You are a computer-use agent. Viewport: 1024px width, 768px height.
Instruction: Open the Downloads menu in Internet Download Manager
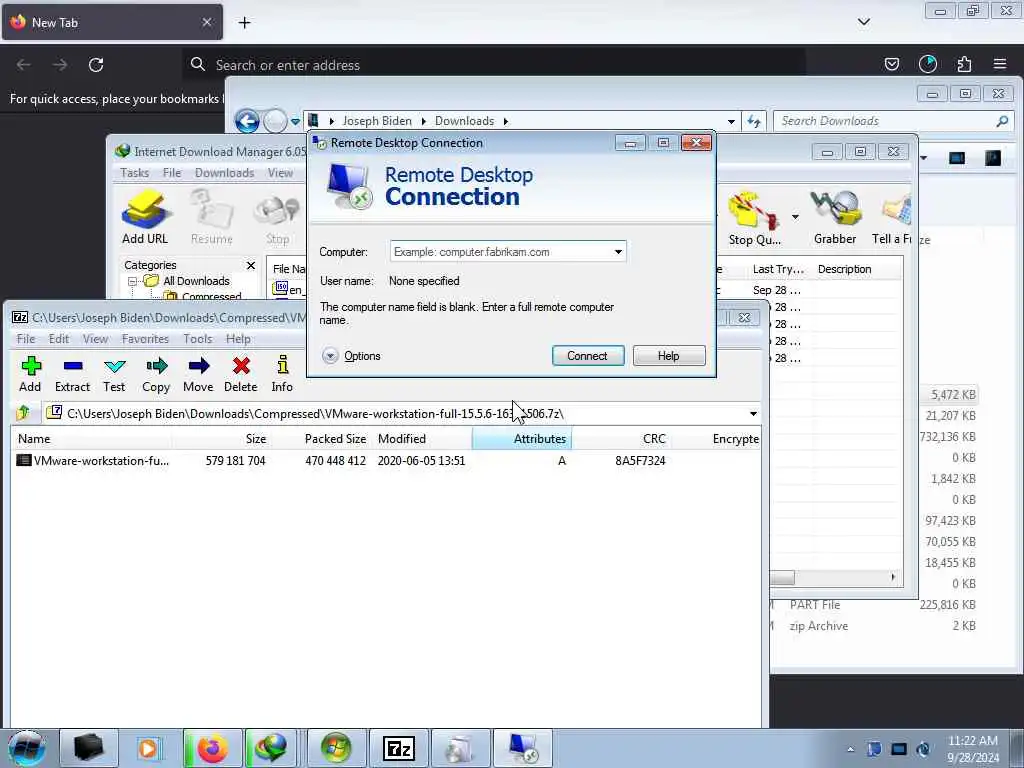224,173
